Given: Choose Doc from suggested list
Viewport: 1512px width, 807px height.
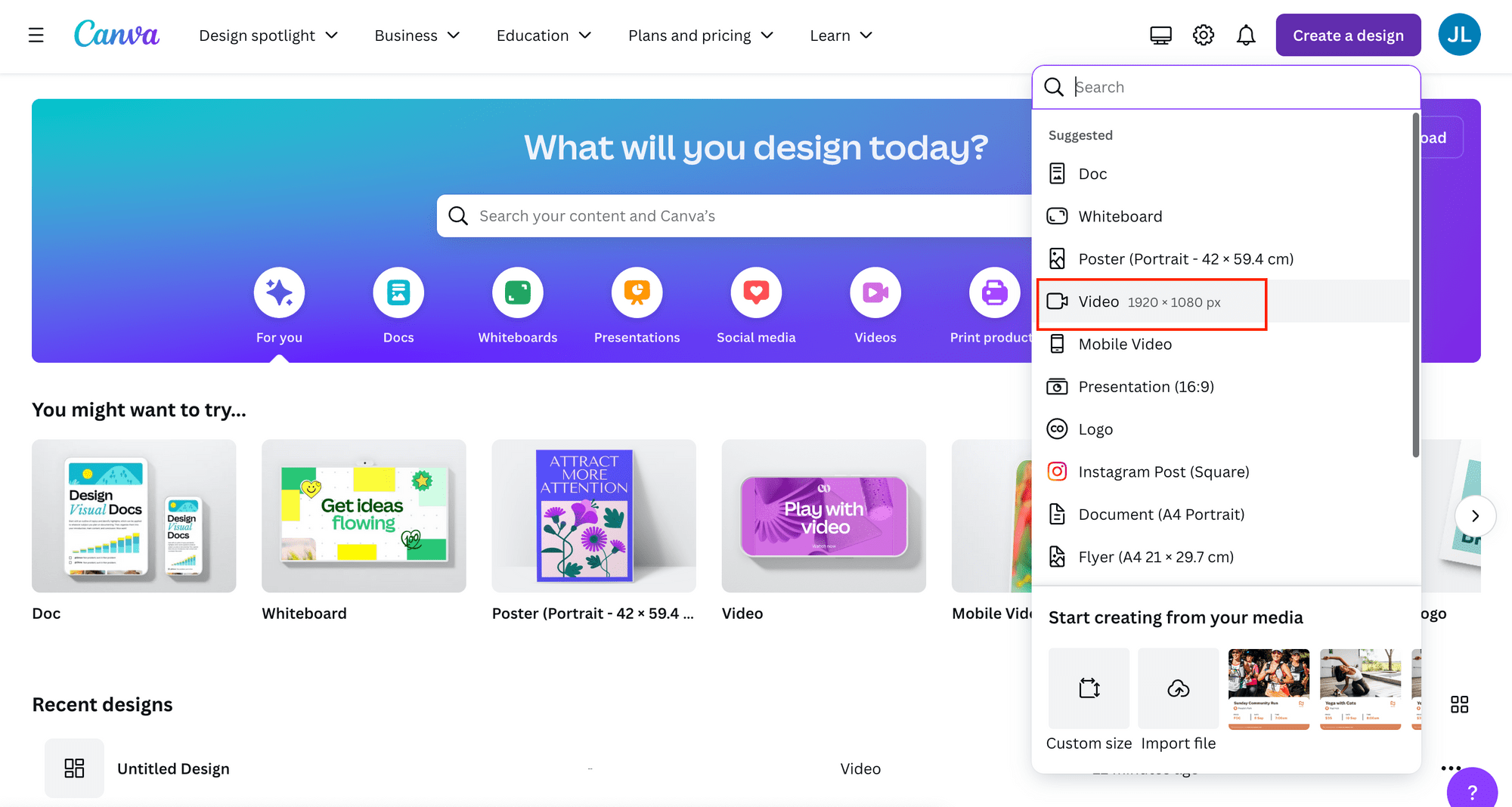Looking at the screenshot, I should point(1222,174).
